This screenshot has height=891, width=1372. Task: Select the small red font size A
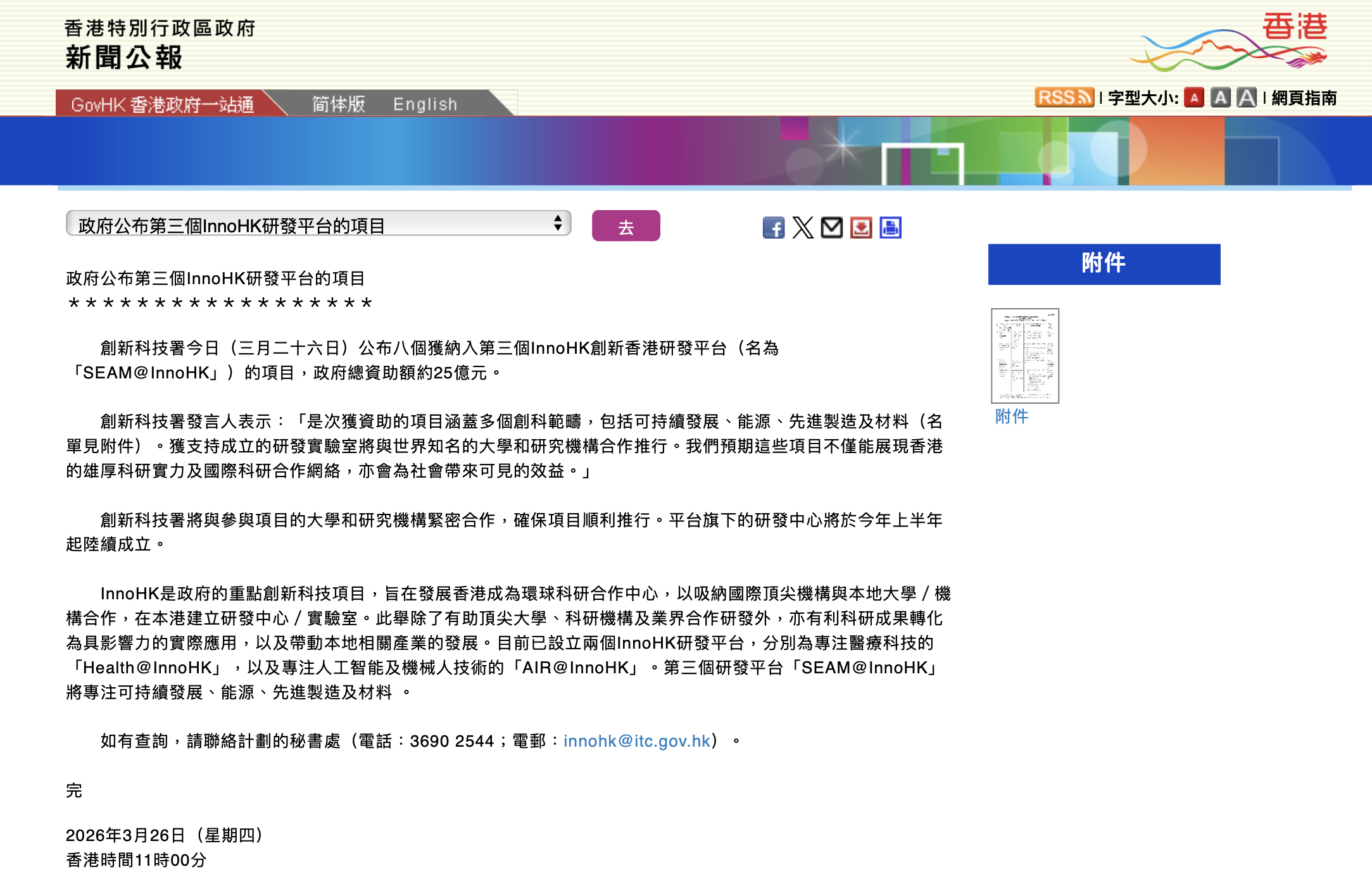point(1194,98)
